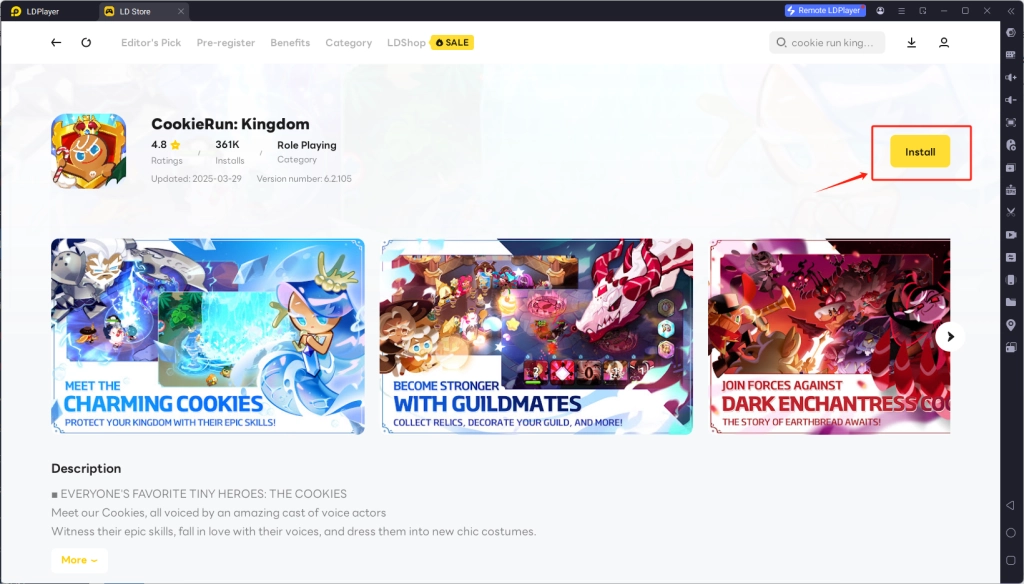Screen dimensions: 1024x584
Task: Switch to the Benefits tab
Action: coord(290,42)
